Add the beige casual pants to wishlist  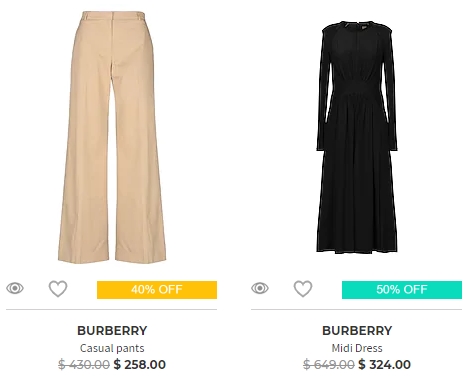(58, 289)
